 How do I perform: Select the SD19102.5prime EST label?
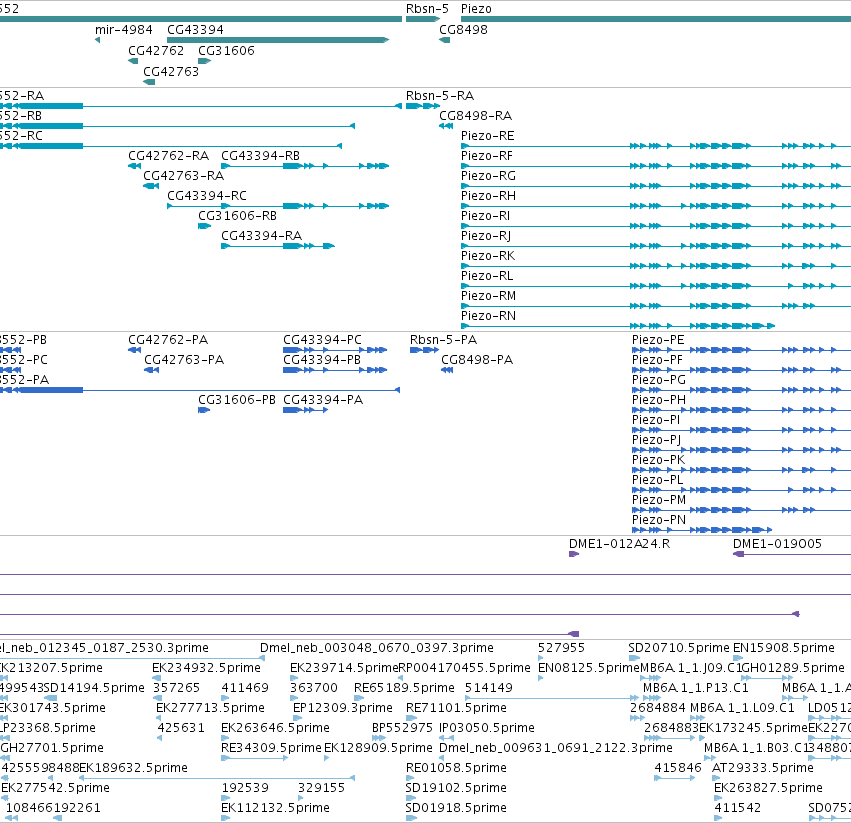tap(456, 788)
